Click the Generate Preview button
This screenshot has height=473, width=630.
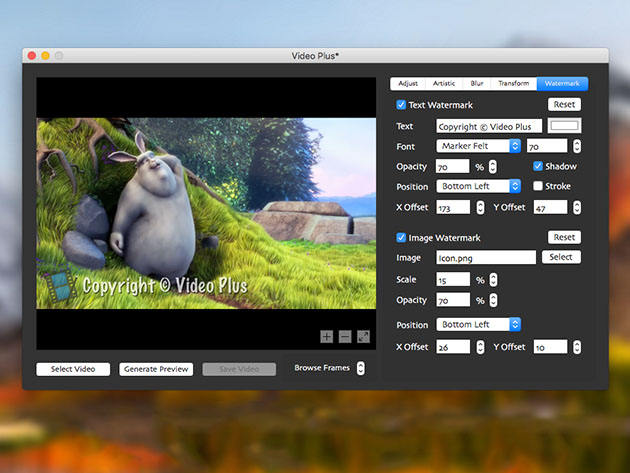coord(156,369)
